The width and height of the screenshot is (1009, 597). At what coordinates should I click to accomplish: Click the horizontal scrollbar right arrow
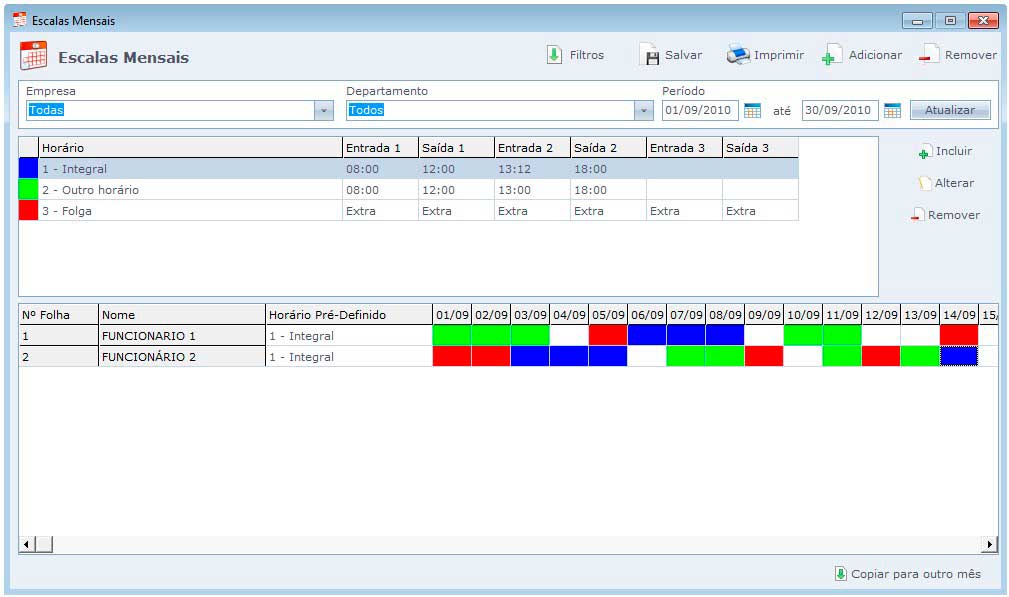click(989, 544)
